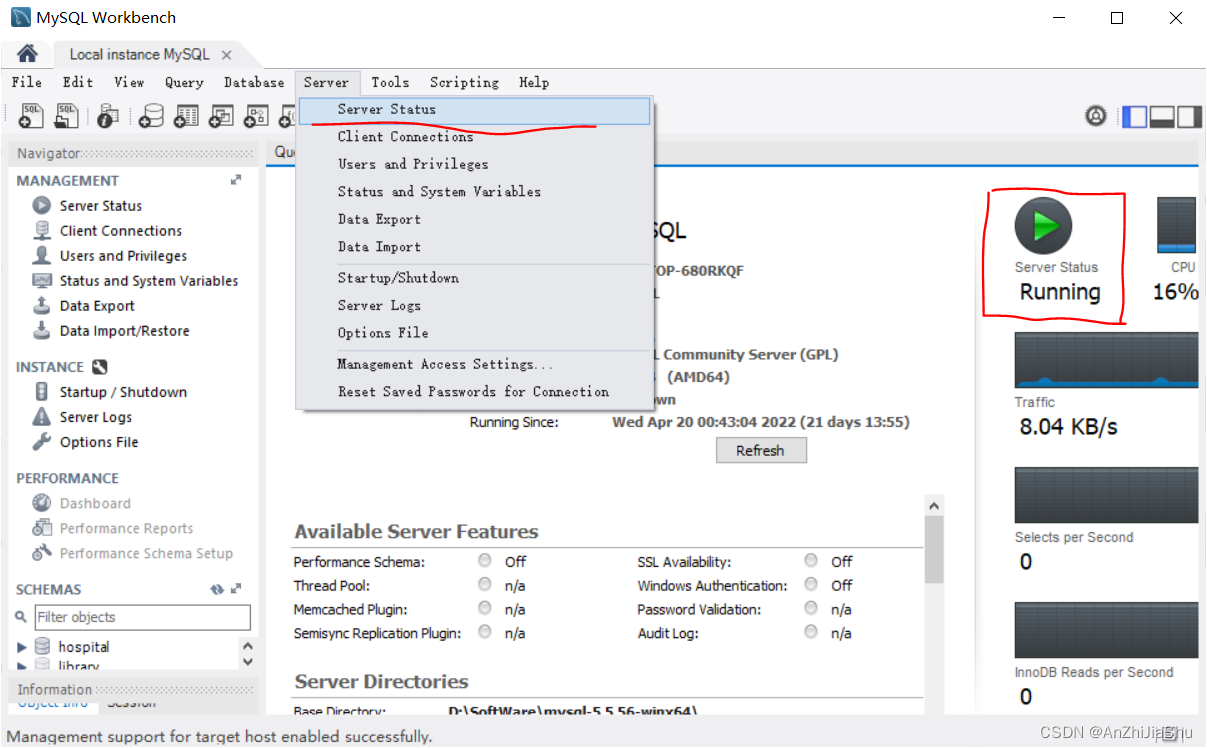The image size is (1207, 748).
Task: Open Startup / Shutdown in Navigator
Action: point(122,392)
